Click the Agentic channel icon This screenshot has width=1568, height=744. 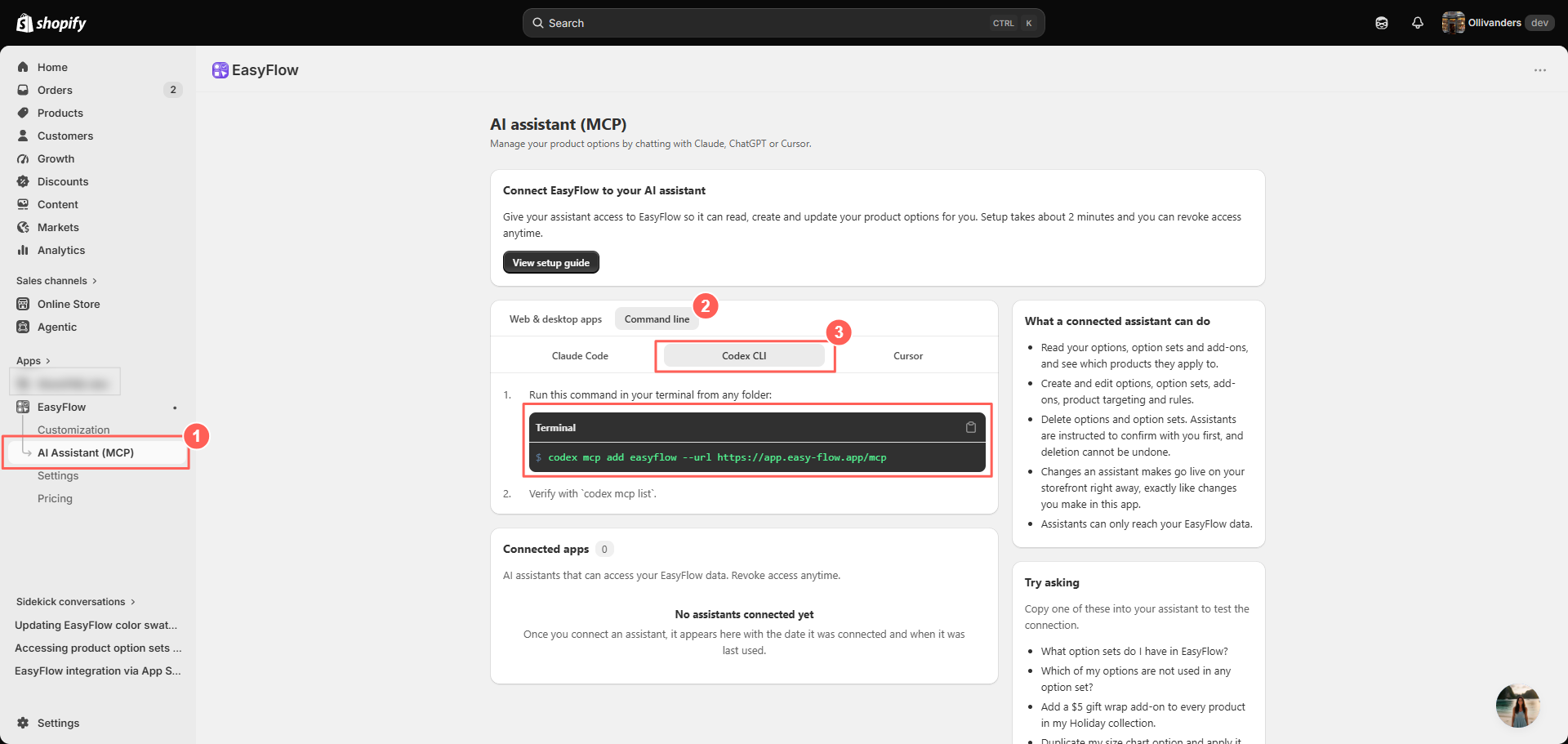(23, 327)
